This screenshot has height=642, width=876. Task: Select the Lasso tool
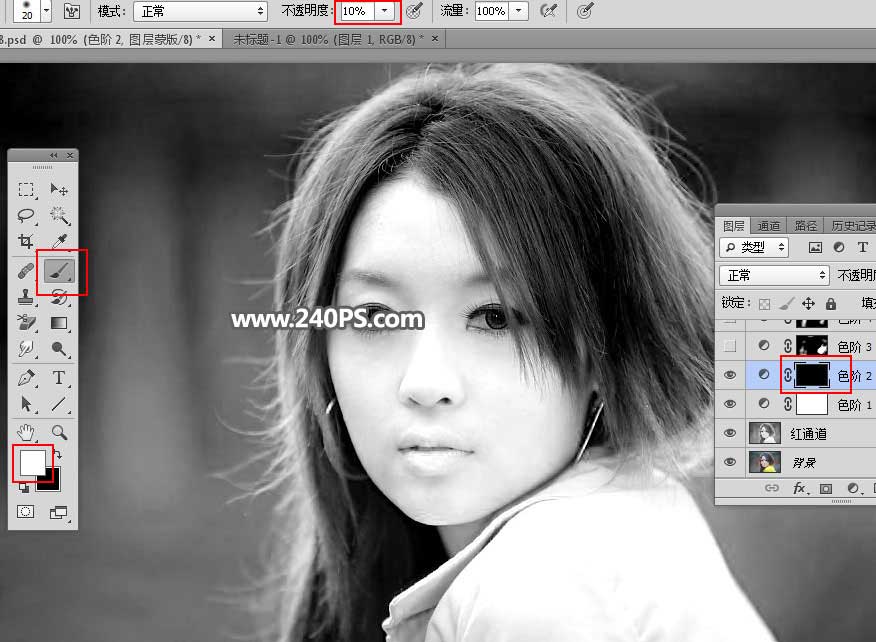(26, 215)
